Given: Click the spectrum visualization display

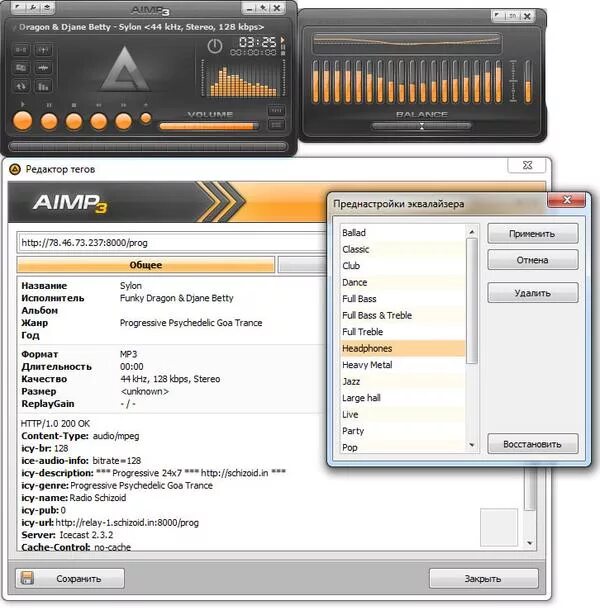Looking at the screenshot, I should point(243,79).
